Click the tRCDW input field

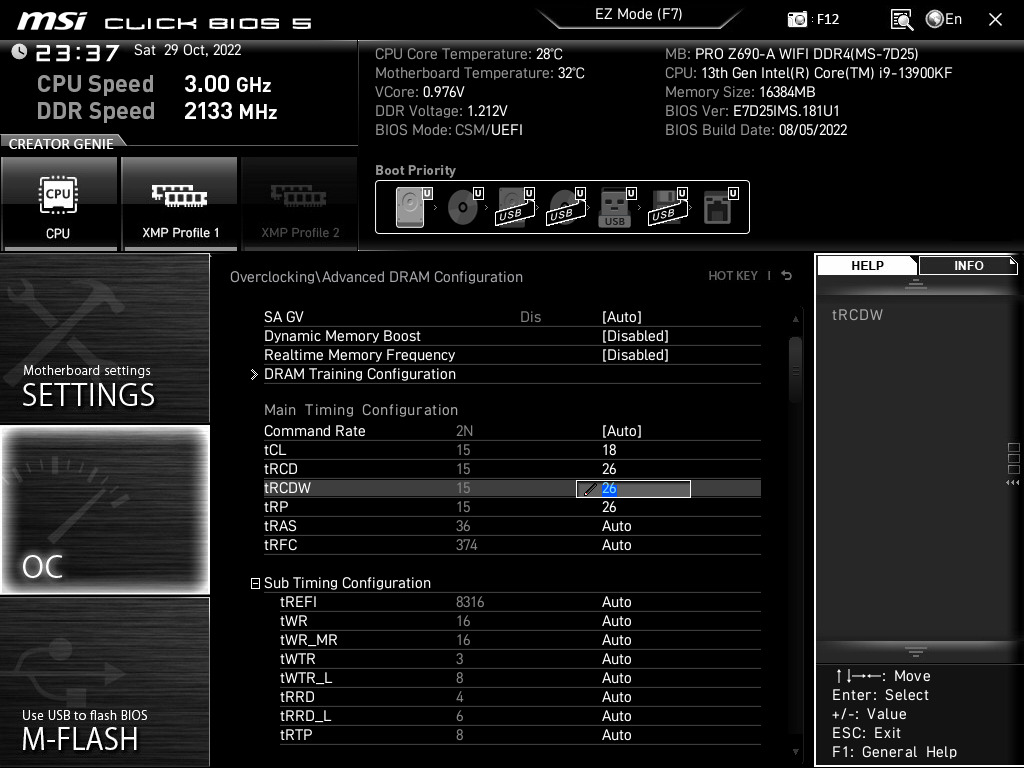[x=633, y=488]
